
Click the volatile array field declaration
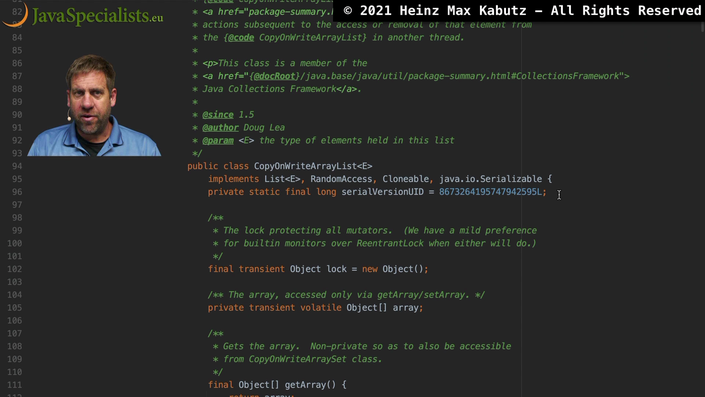(x=315, y=308)
